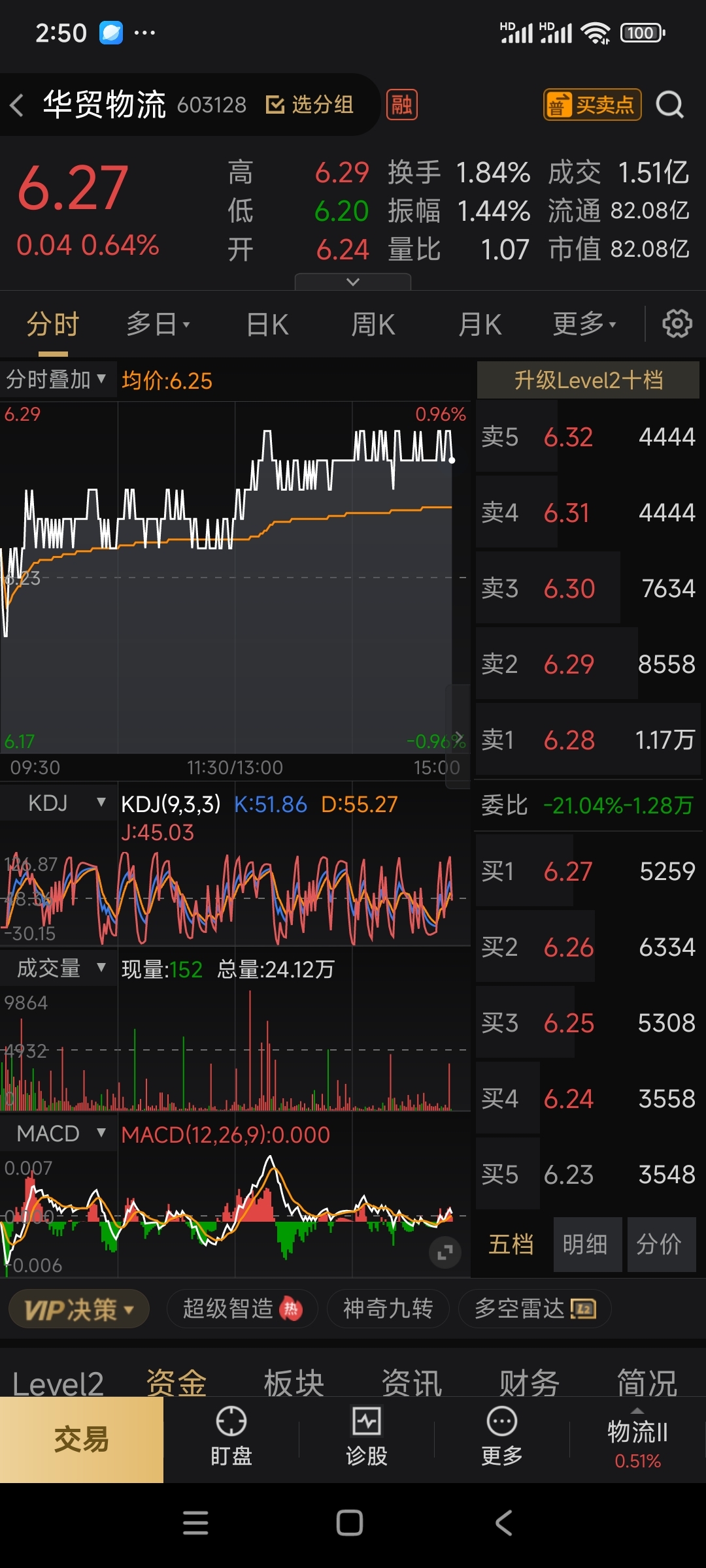The image size is (706, 1568).
Task: Collapse the order book side arrow
Action: point(458,736)
